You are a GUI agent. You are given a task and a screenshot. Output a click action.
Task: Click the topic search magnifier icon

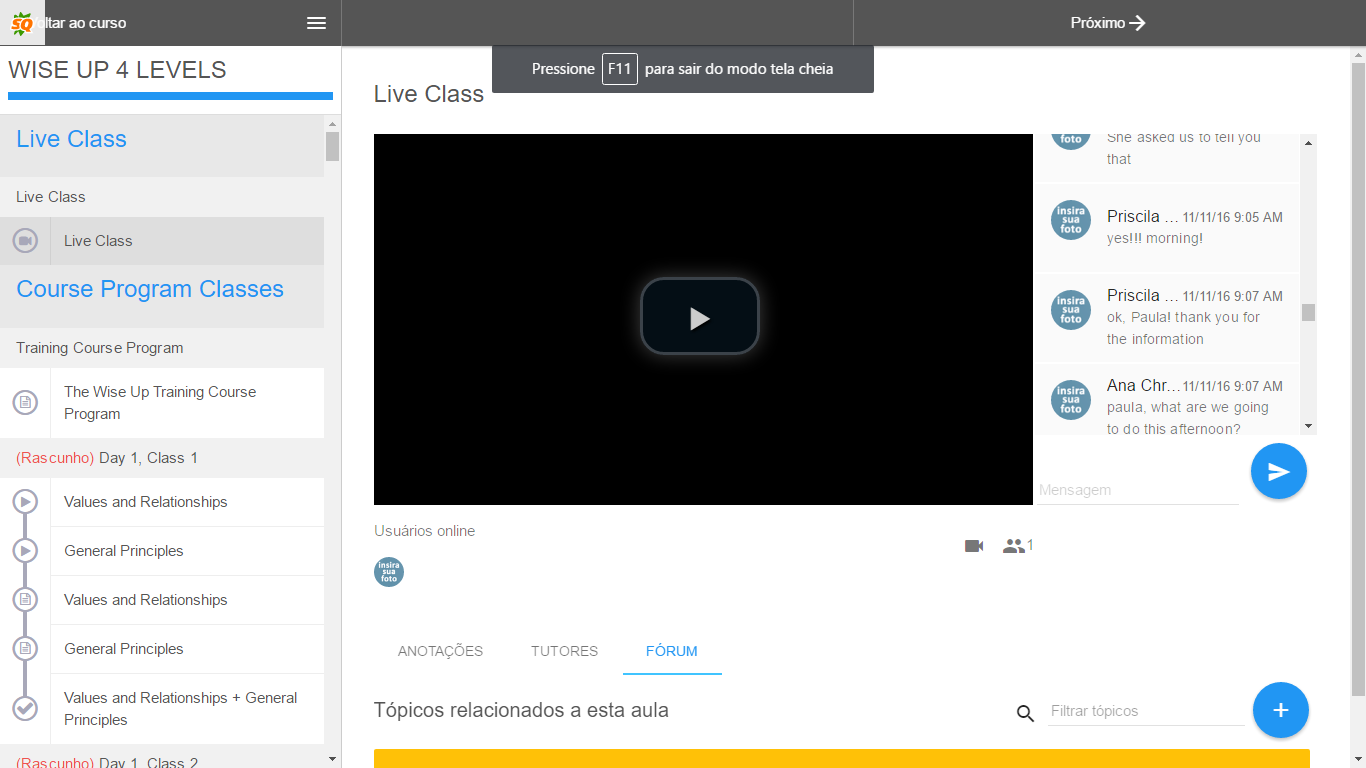click(x=1025, y=713)
